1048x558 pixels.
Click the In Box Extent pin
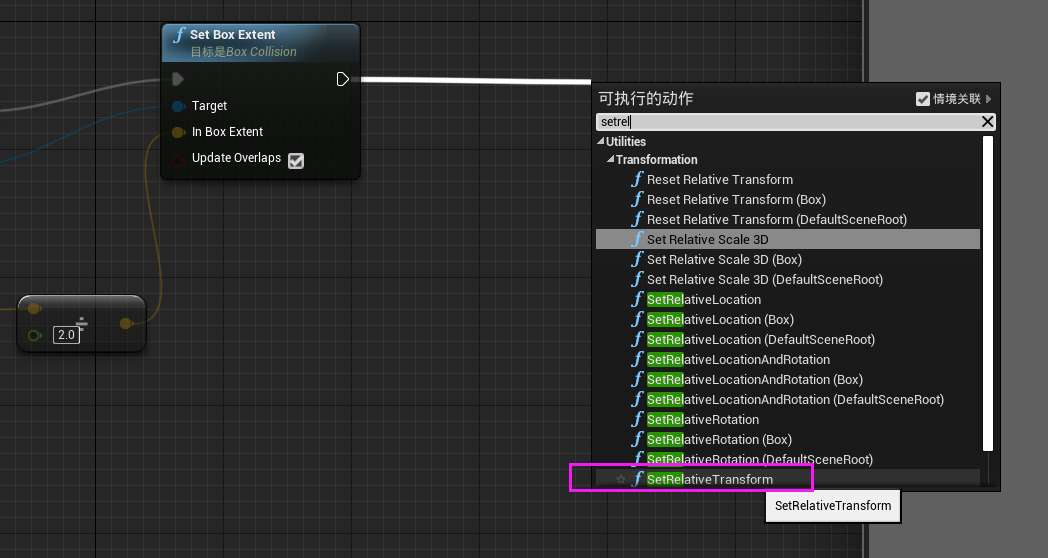pos(178,132)
